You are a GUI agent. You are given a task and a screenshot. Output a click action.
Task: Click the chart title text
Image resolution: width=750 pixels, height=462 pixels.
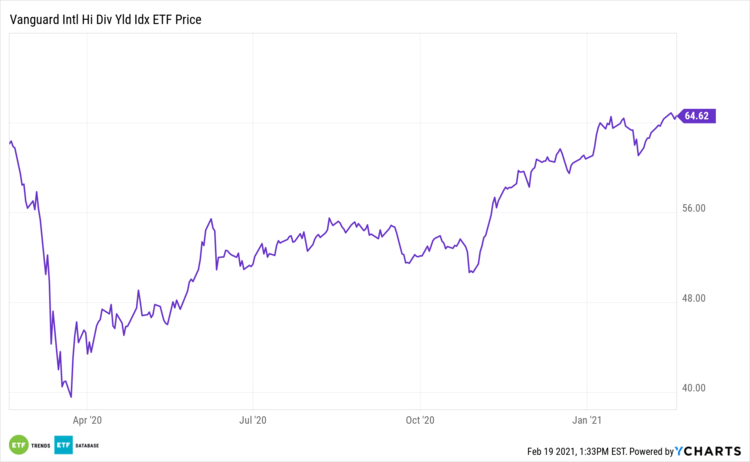coord(105,17)
